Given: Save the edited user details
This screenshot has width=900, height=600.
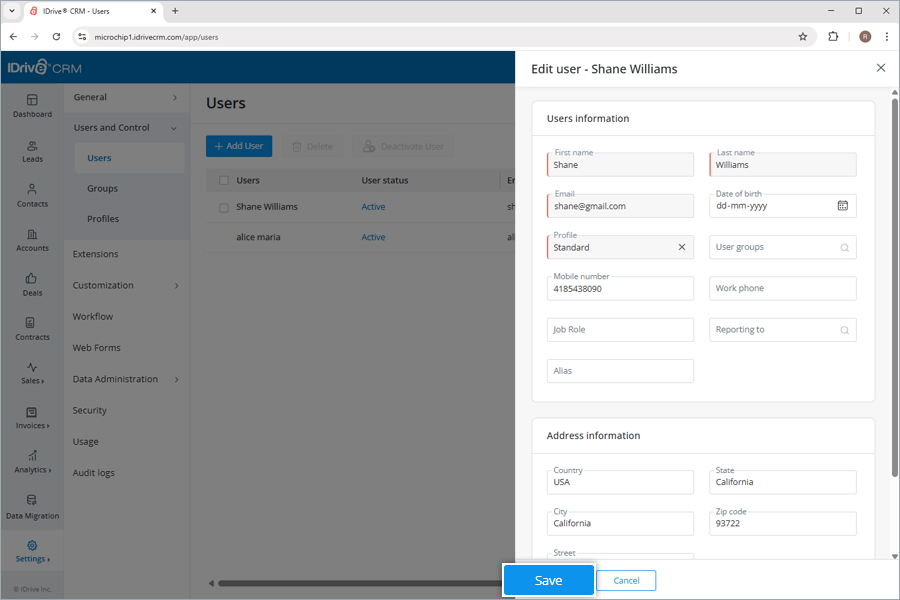Looking at the screenshot, I should point(548,580).
